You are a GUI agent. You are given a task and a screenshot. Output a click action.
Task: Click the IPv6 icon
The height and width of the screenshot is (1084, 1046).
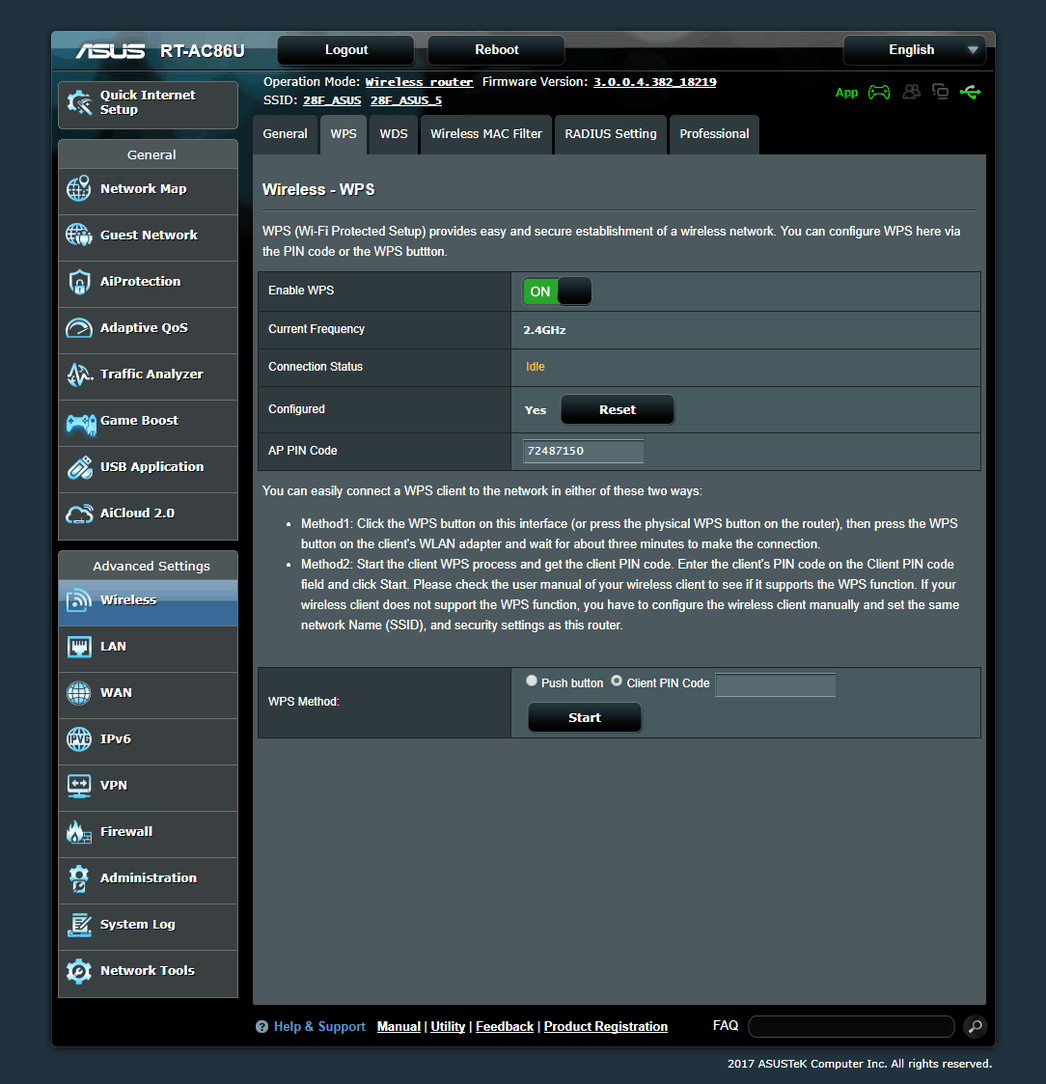click(79, 739)
